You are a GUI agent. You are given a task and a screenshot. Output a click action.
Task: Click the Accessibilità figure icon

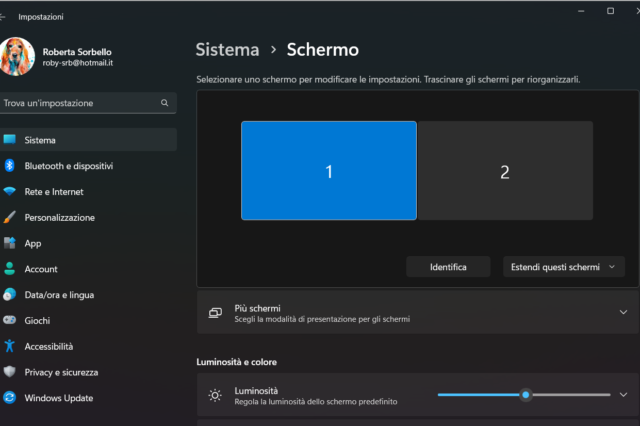point(10,346)
